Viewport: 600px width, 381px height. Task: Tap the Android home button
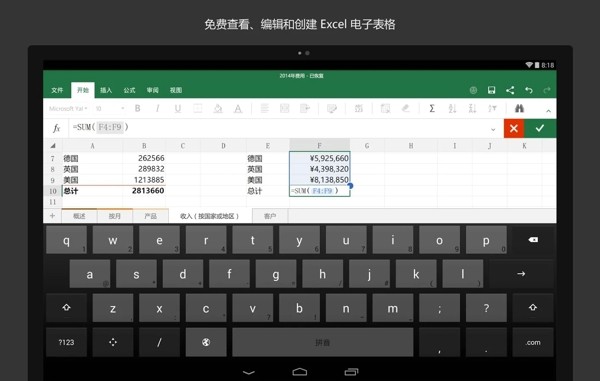click(x=300, y=372)
